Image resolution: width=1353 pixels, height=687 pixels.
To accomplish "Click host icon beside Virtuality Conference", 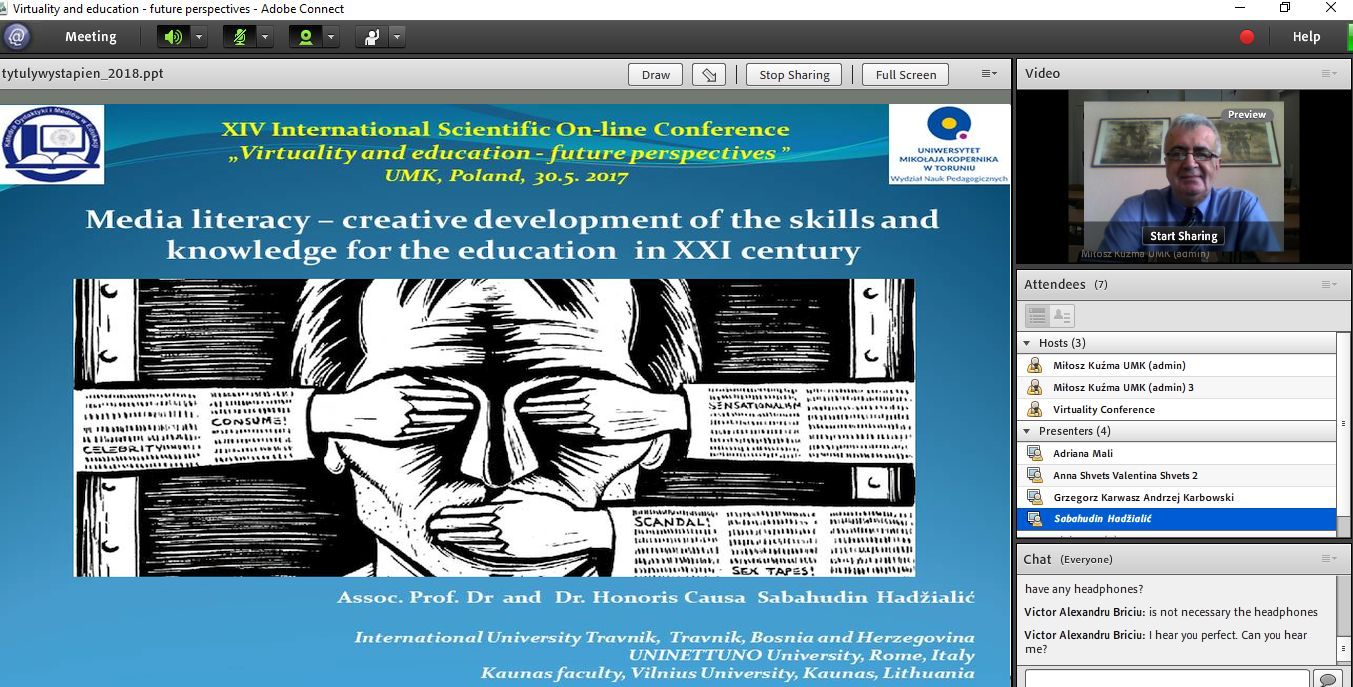I will tap(1035, 409).
